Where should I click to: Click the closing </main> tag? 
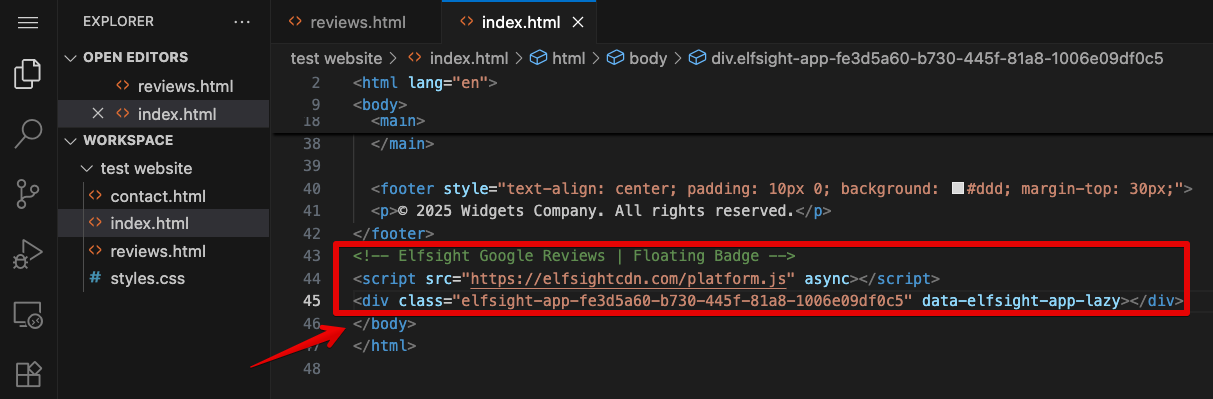(x=402, y=143)
